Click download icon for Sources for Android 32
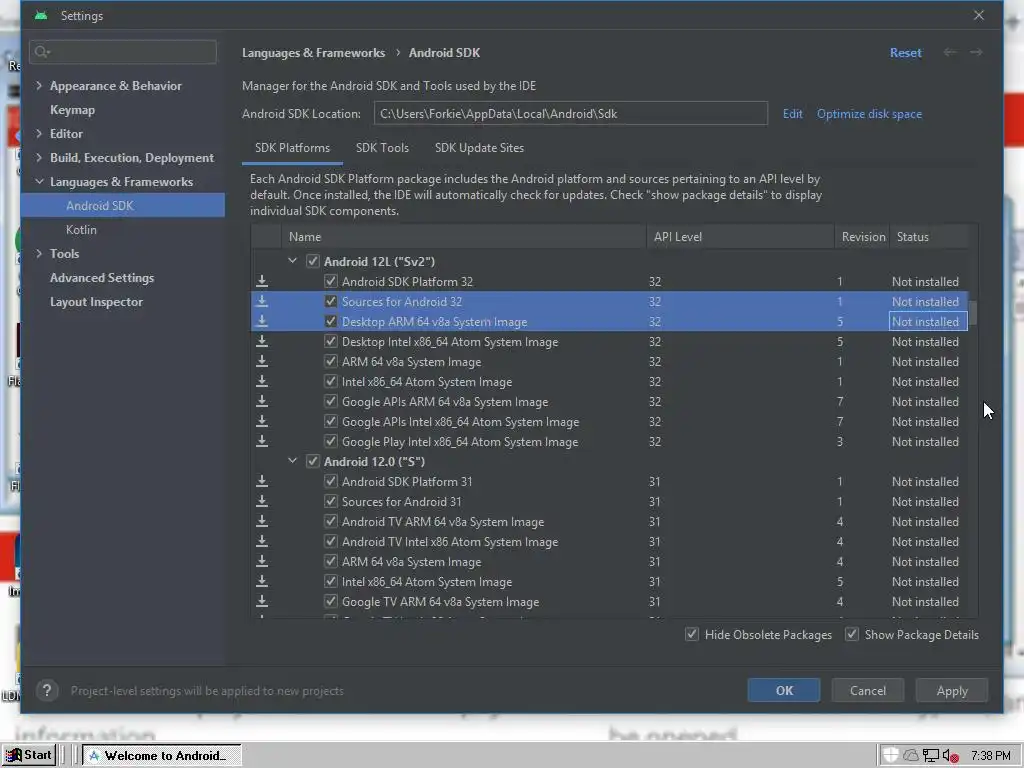Screen dimensions: 1024x768 pyautogui.click(x=262, y=302)
